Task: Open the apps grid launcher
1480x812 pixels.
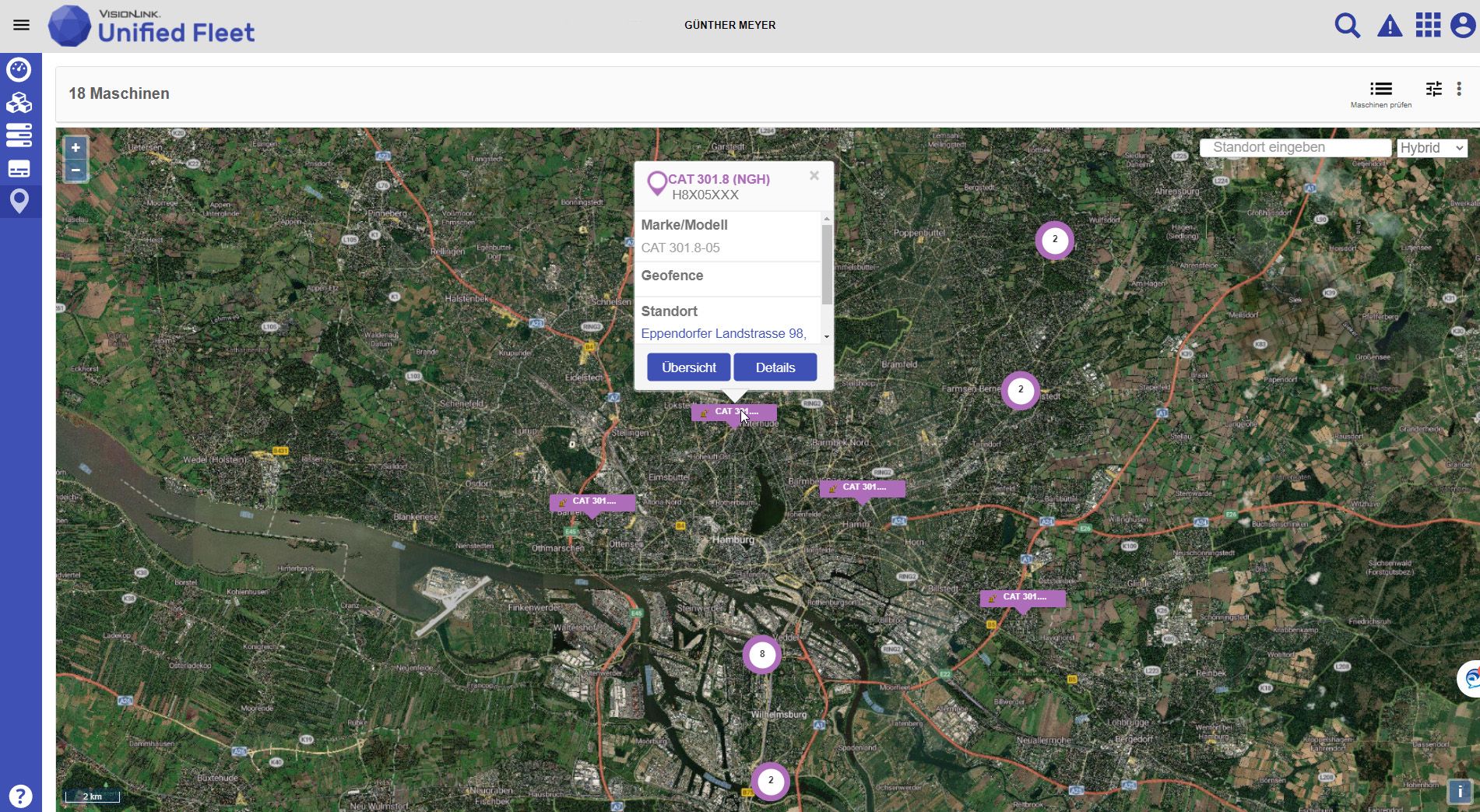Action: point(1428,25)
